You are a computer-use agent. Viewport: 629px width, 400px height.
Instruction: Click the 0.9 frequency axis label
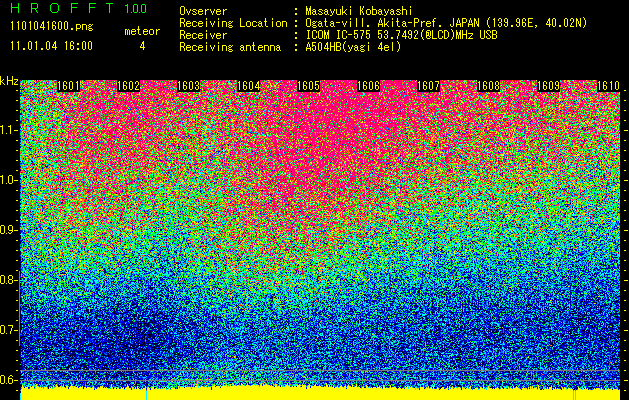tap(8, 230)
